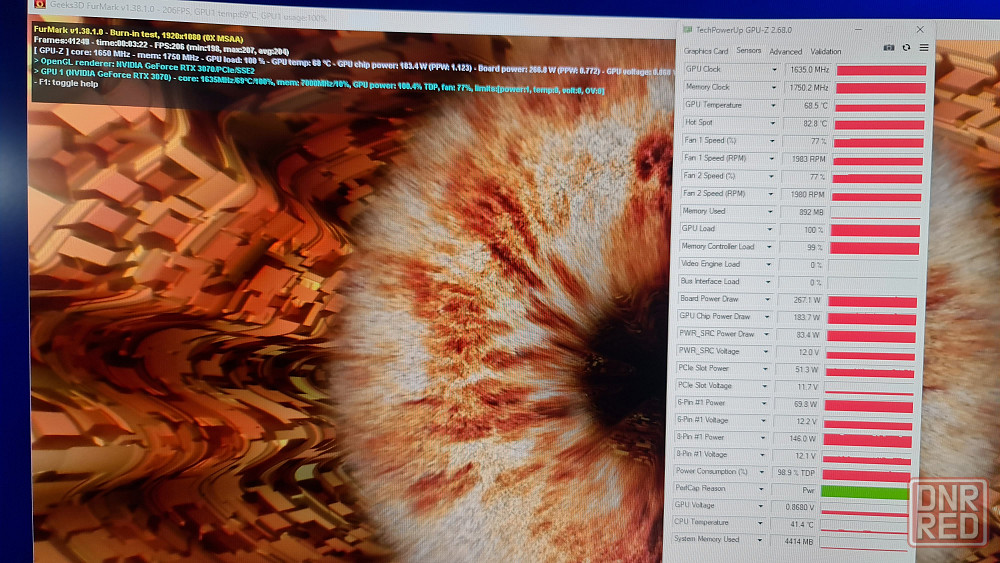Open the GPU Temperature dropdown arrow

773,106
